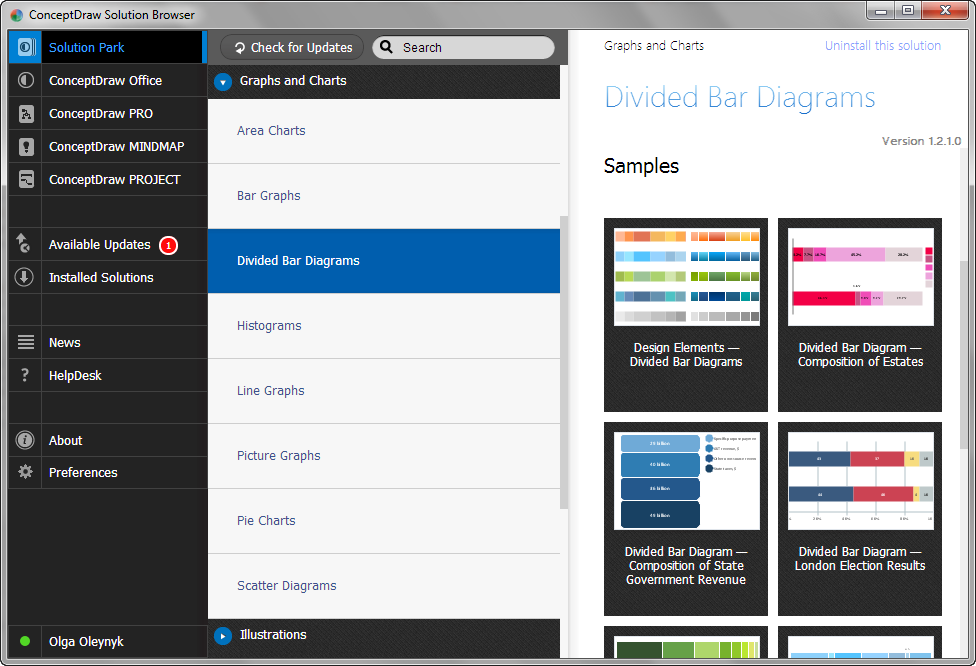Go to ConceptDraw MINDMAP
Image resolution: width=976 pixels, height=666 pixels.
point(108,146)
